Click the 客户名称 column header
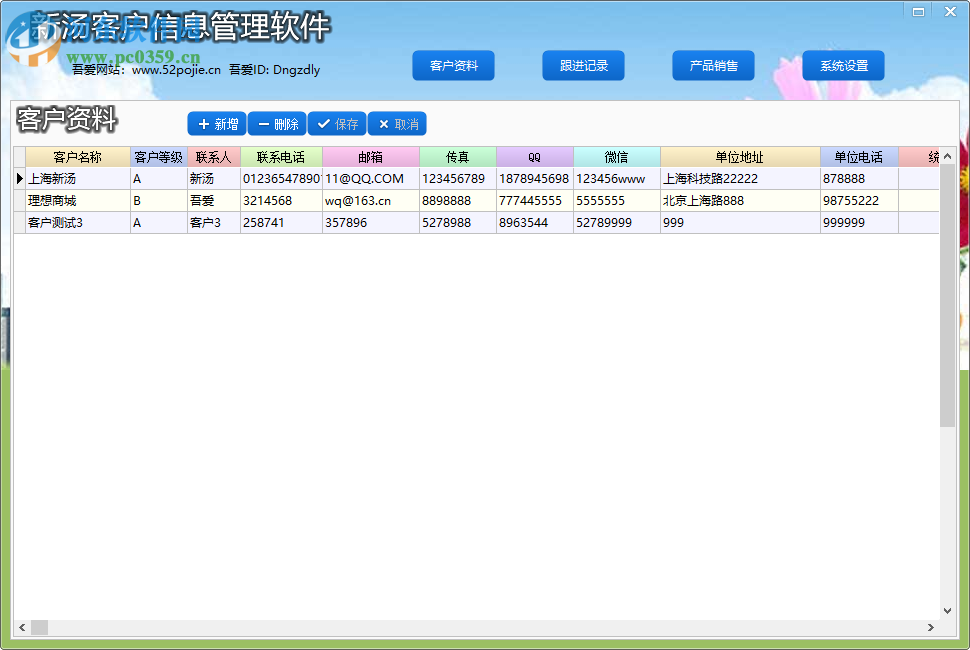 click(x=76, y=157)
